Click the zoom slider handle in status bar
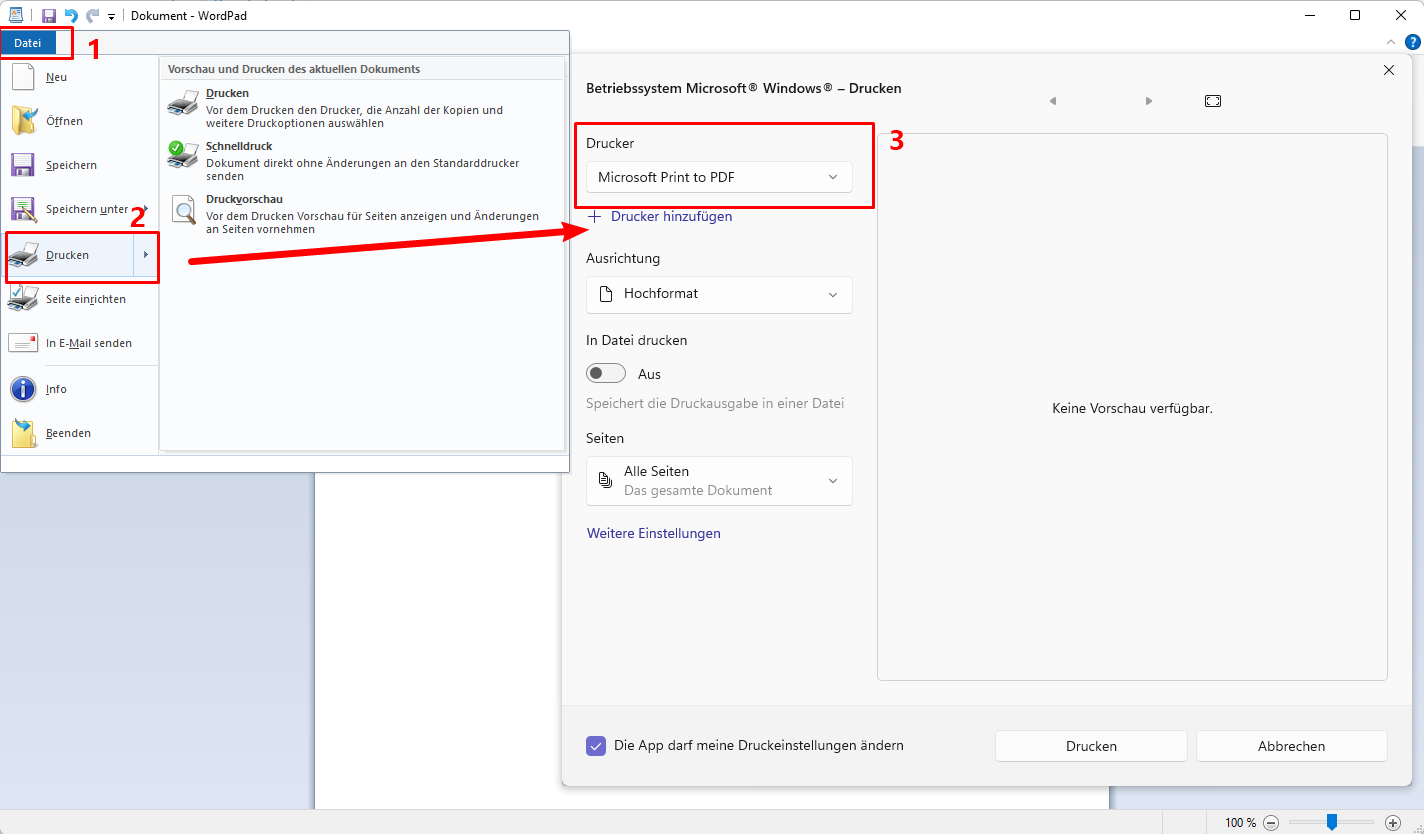Viewport: 1424px width, 834px height. pyautogui.click(x=1331, y=822)
